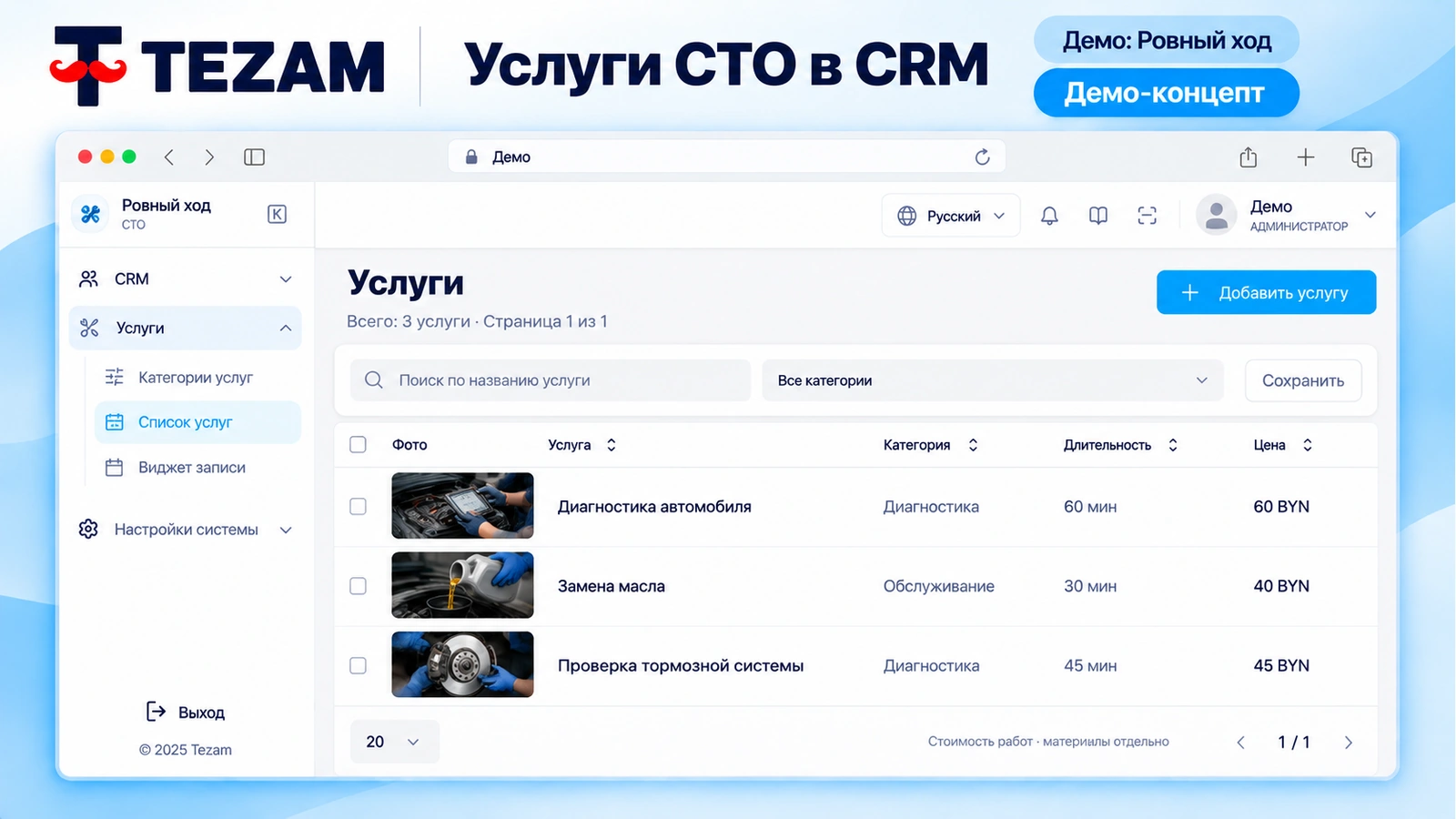Click the Сохранить button
Viewport: 1456px width, 819px height.
[1303, 380]
